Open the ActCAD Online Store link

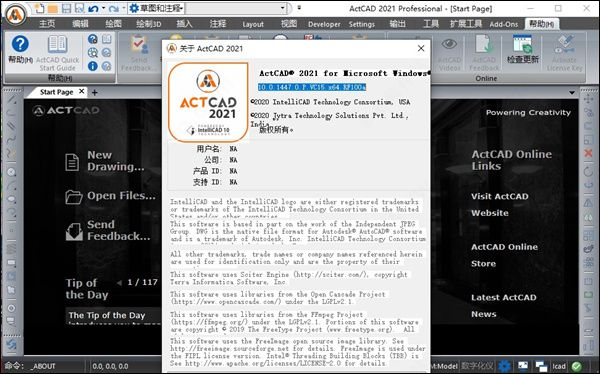coord(504,255)
